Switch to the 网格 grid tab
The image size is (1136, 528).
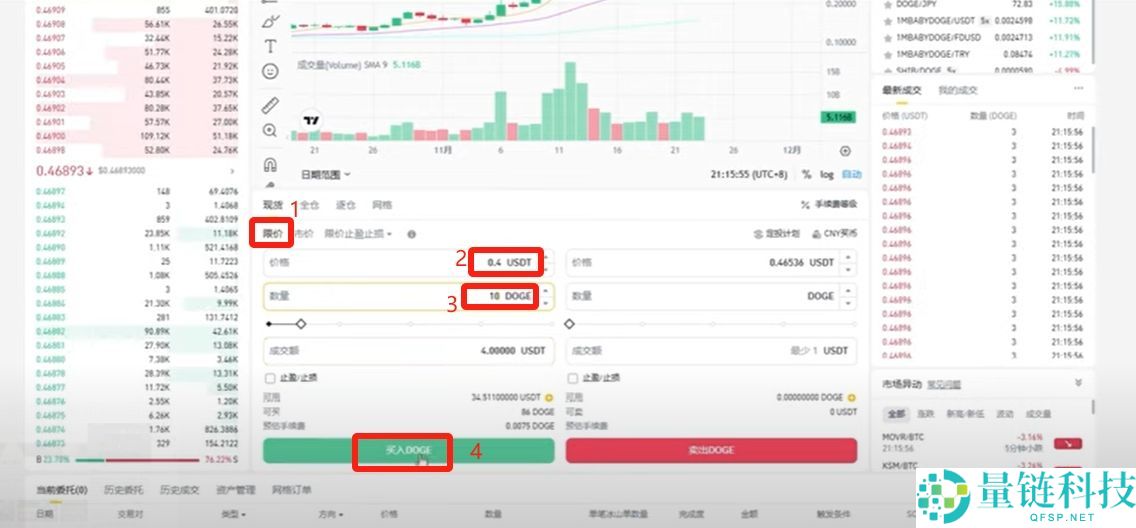(x=382, y=205)
